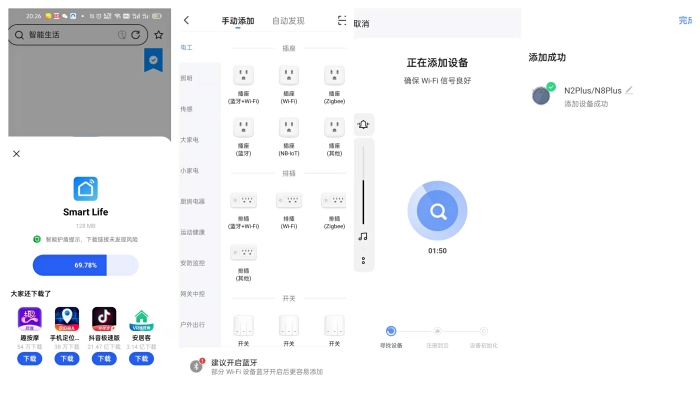Viewport: 700px width, 393px height.
Task: Open the volume panel more dots
Action: [x=363, y=260]
